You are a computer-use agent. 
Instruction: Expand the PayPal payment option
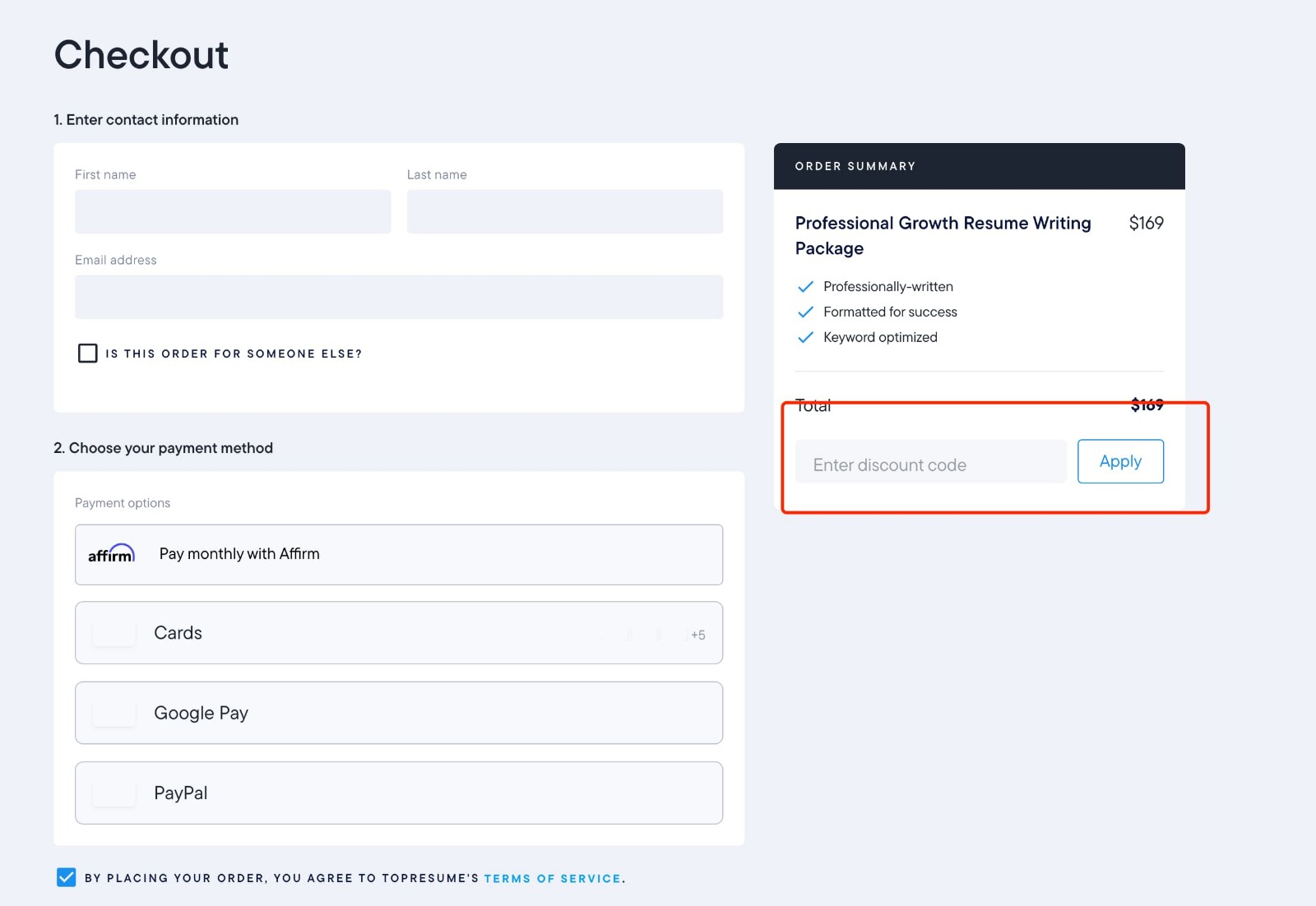point(399,793)
